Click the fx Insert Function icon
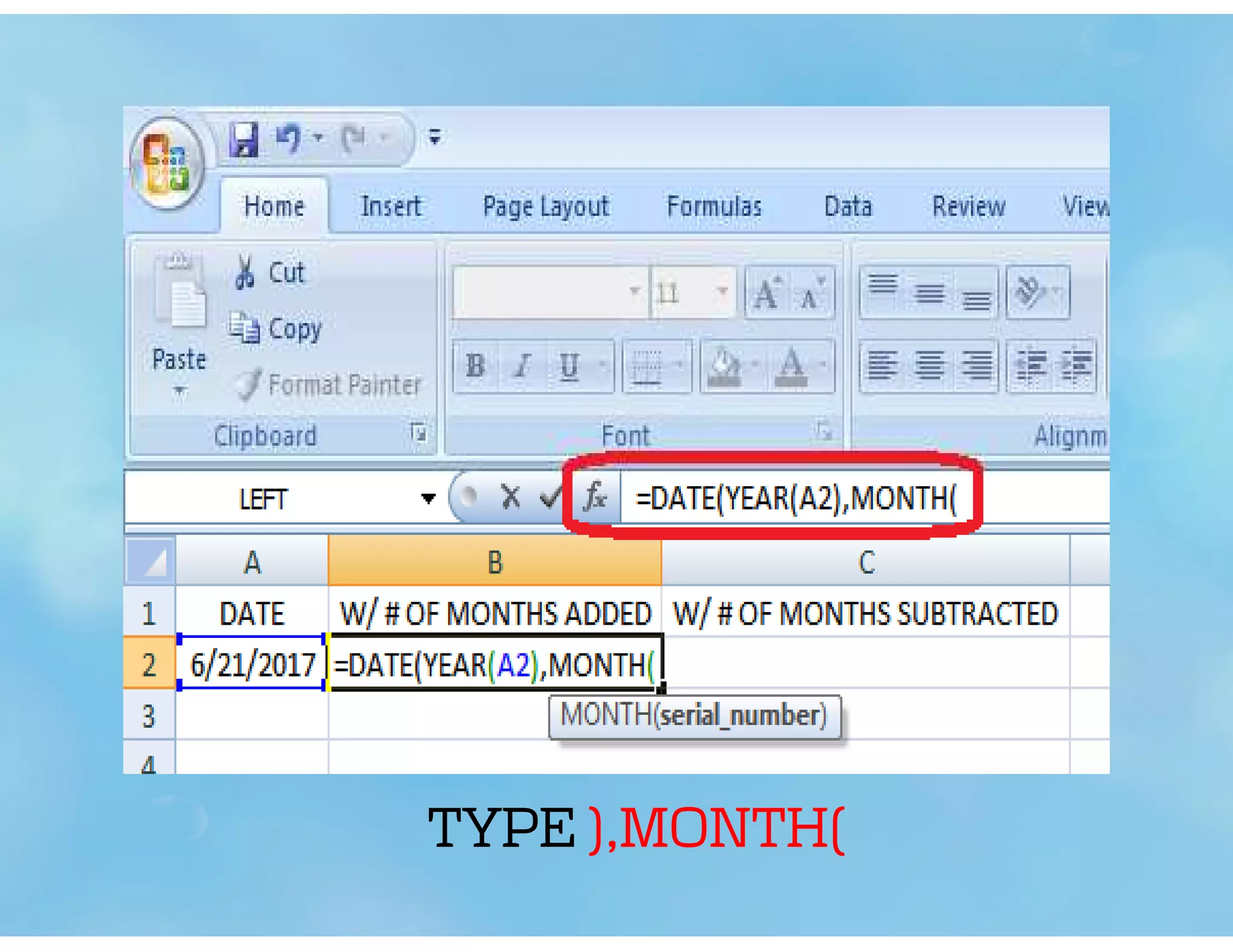Image resolution: width=1233 pixels, height=952 pixels. coord(595,498)
